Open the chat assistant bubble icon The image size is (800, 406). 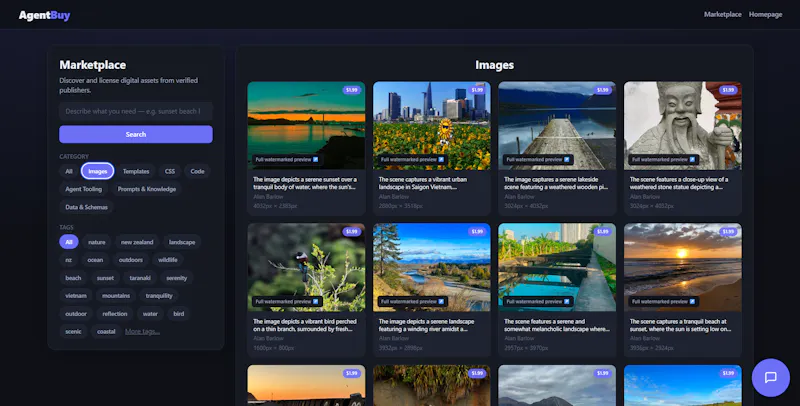770,377
